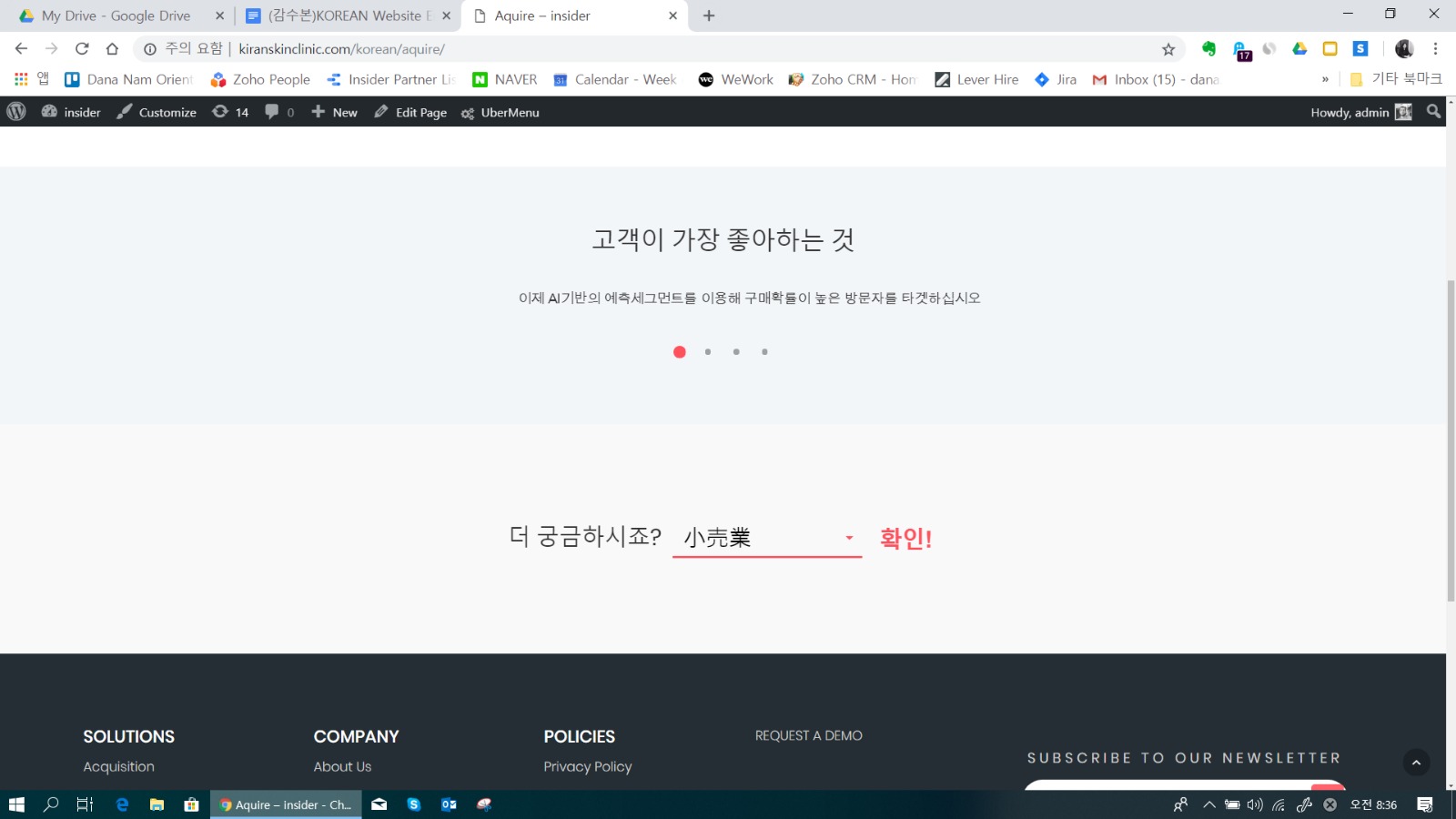
Task: Select the second carousel dot
Action: click(708, 352)
